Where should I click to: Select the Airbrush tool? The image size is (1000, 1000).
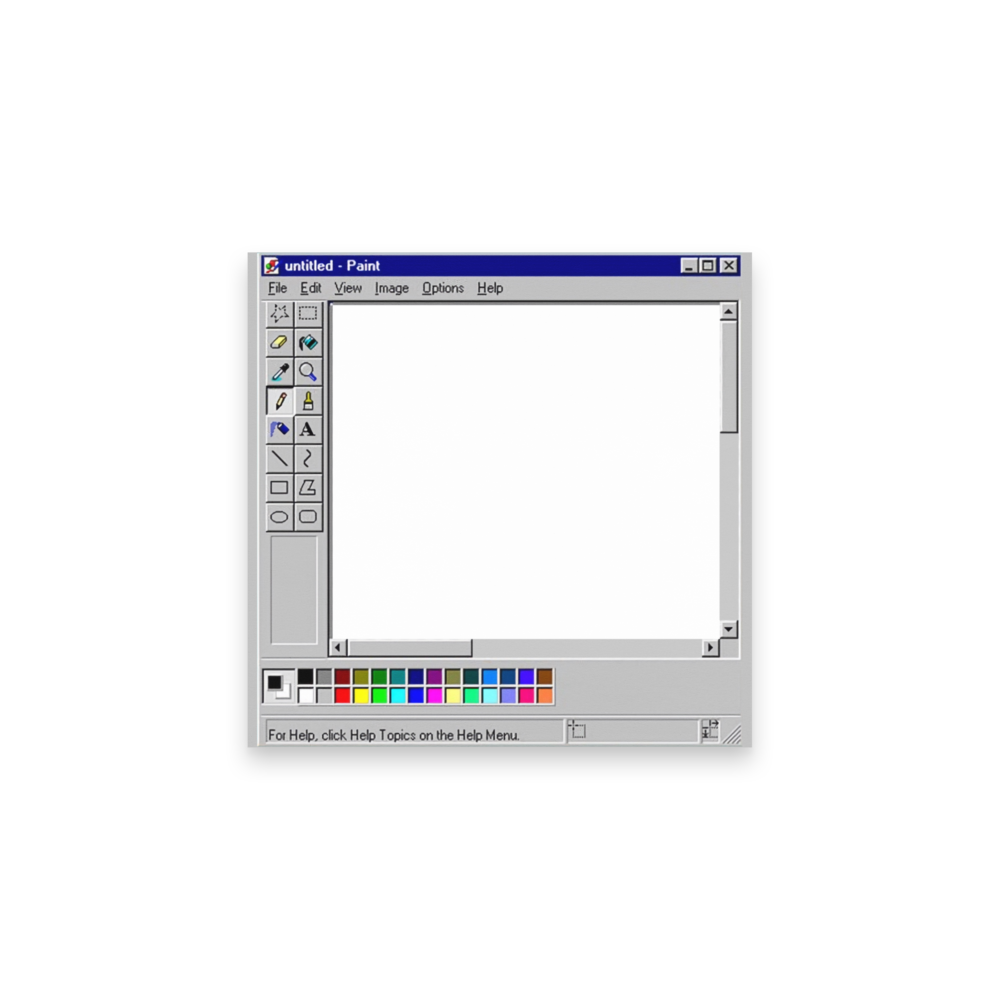tap(279, 428)
